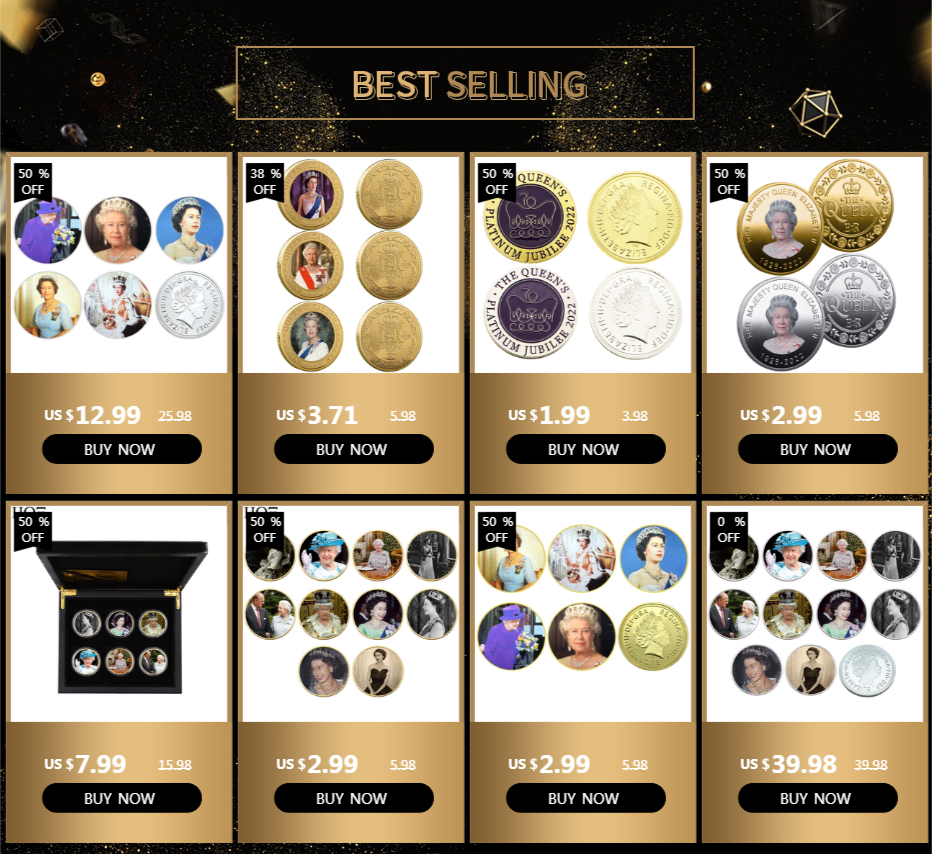Screen dimensions: 932x854
Task: Open the six colored Queen portrait coins image
Action: click(119, 265)
